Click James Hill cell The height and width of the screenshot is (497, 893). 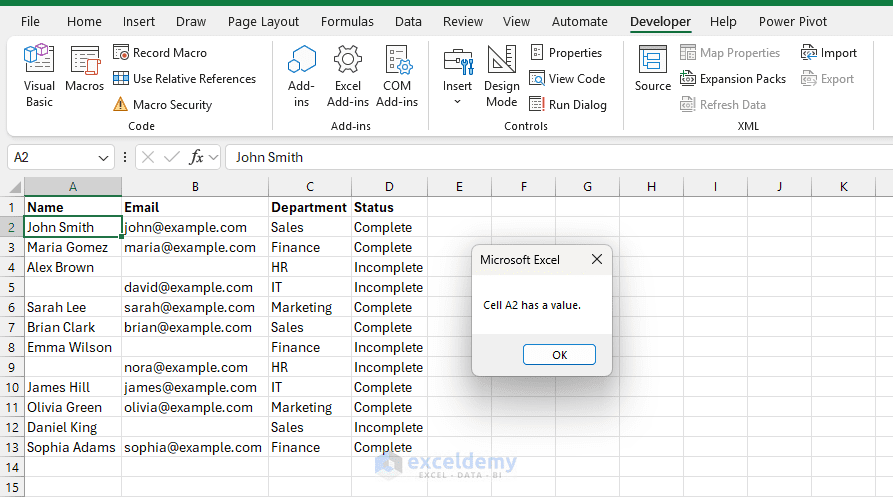click(x=73, y=388)
